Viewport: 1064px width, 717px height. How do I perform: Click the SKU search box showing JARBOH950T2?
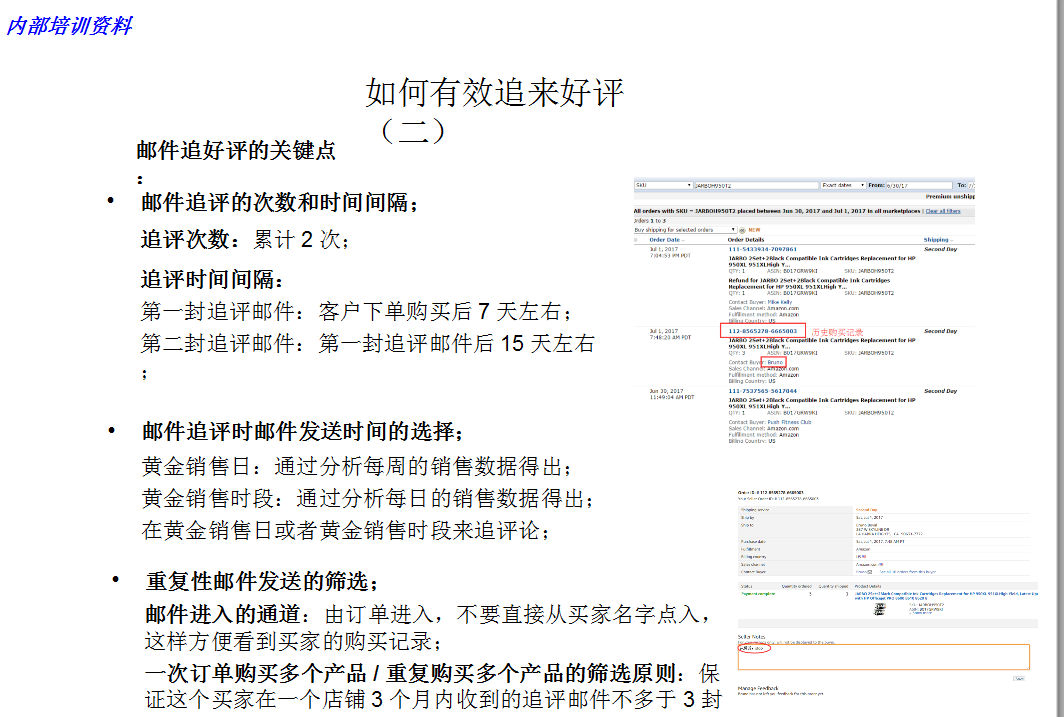[x=752, y=185]
